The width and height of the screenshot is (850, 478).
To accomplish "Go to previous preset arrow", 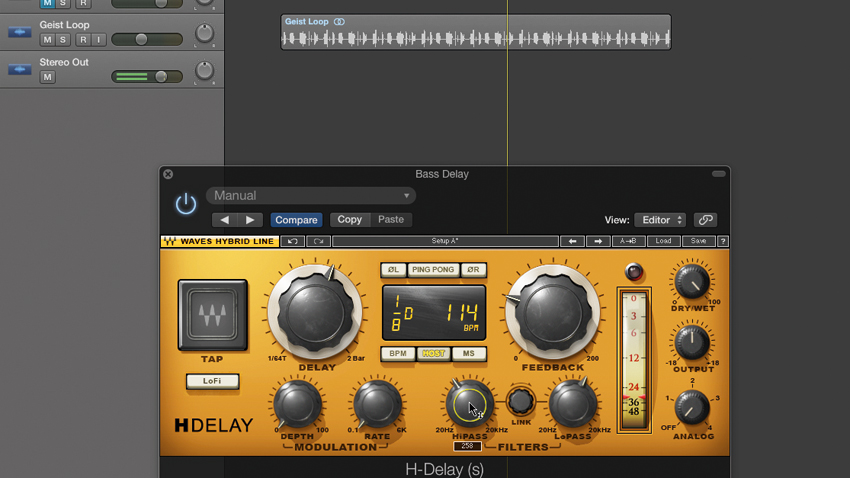I will [x=224, y=219].
